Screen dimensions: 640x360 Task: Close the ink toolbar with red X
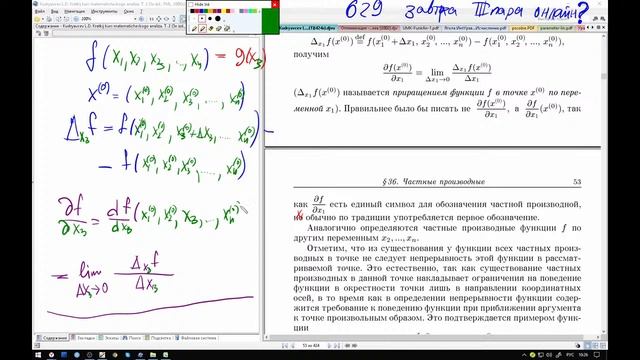pos(275,5)
